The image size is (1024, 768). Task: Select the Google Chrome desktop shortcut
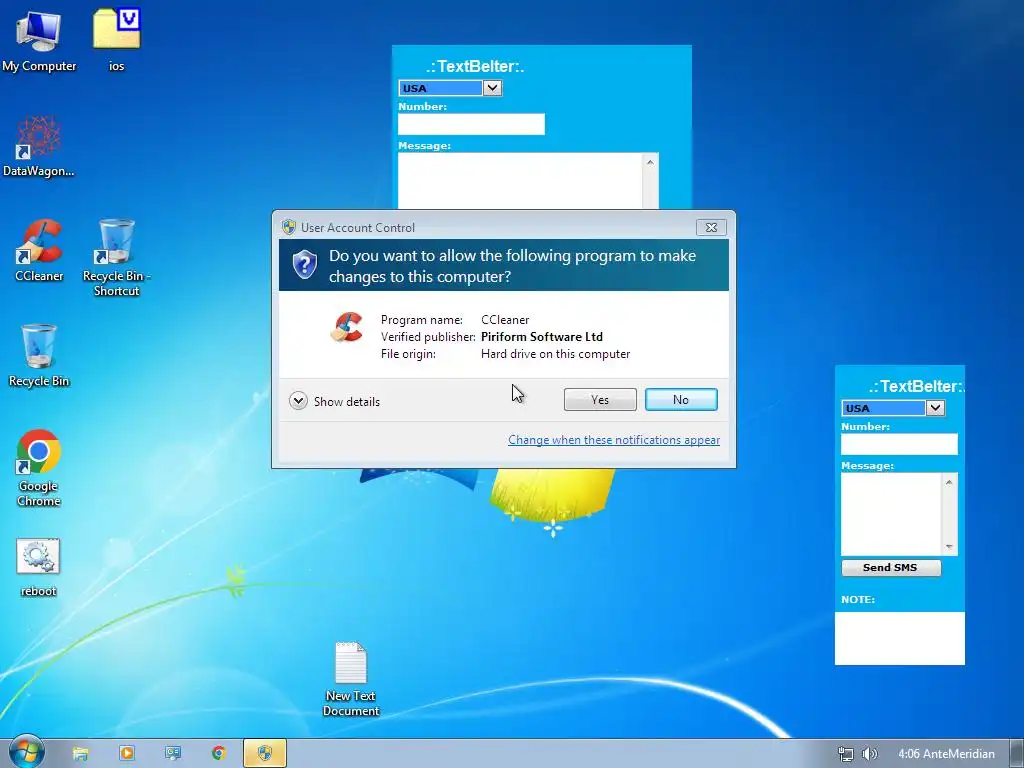[39, 468]
